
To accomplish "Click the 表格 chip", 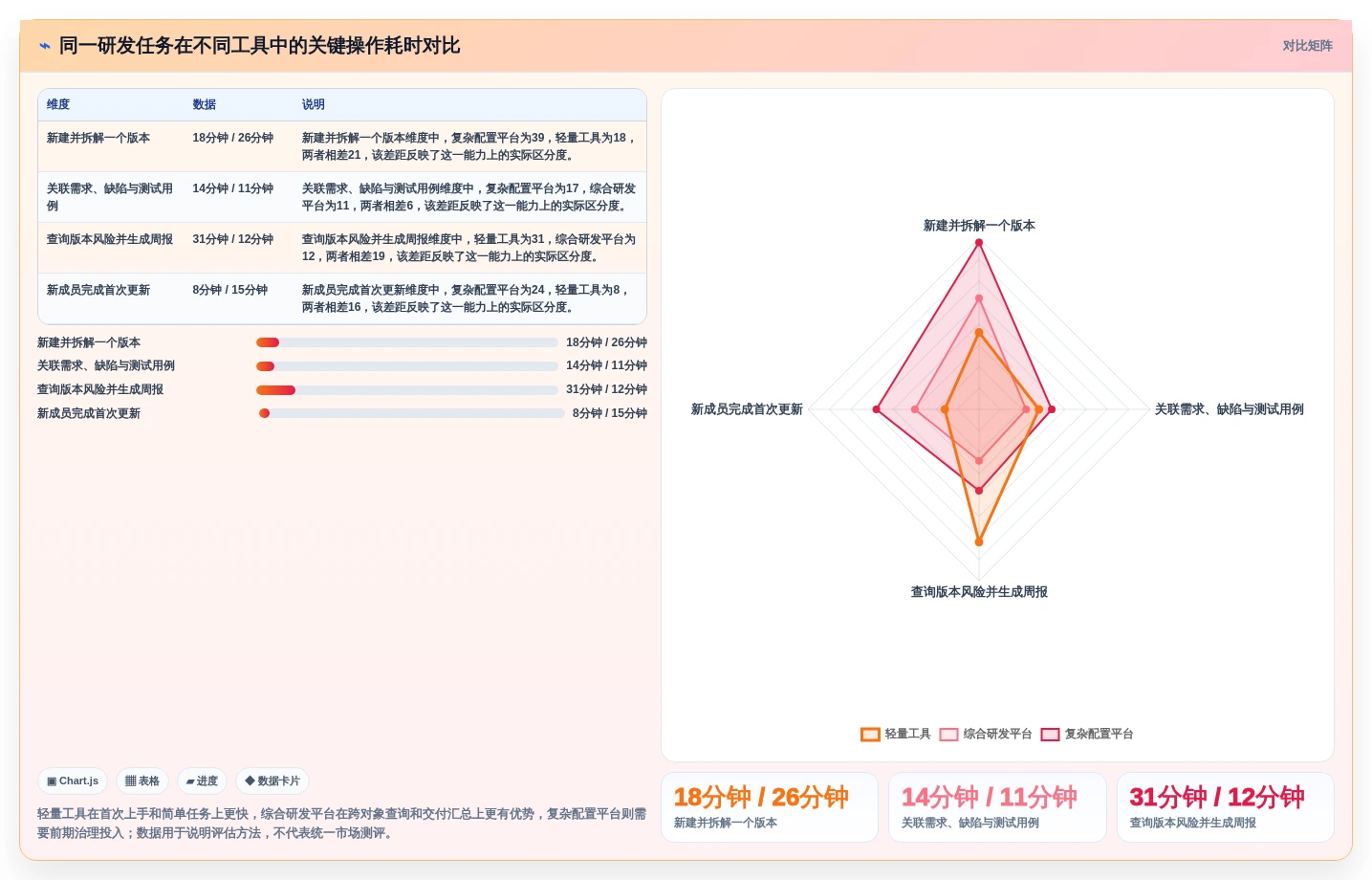I will click(142, 781).
